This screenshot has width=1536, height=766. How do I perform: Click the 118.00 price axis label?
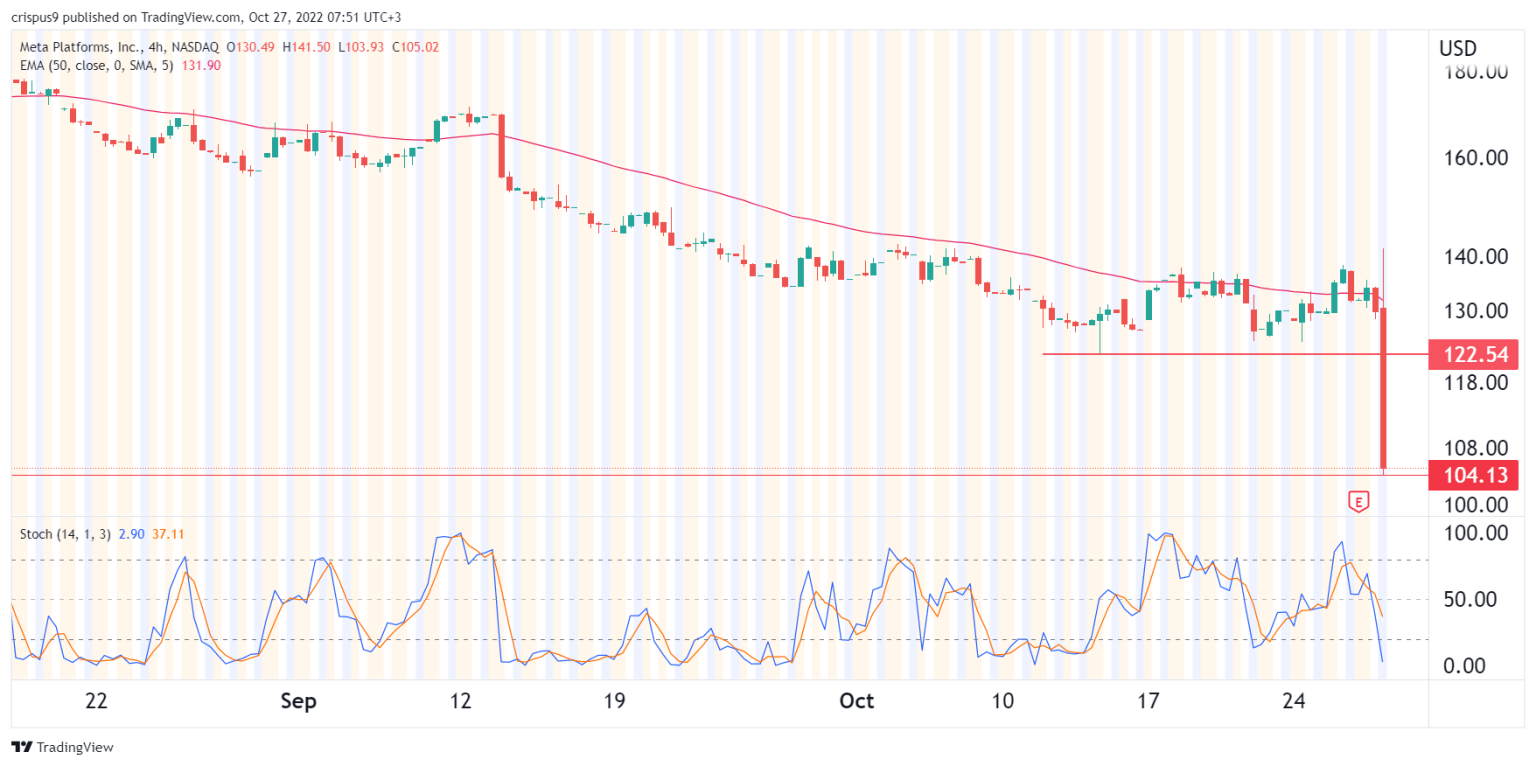click(x=1474, y=383)
